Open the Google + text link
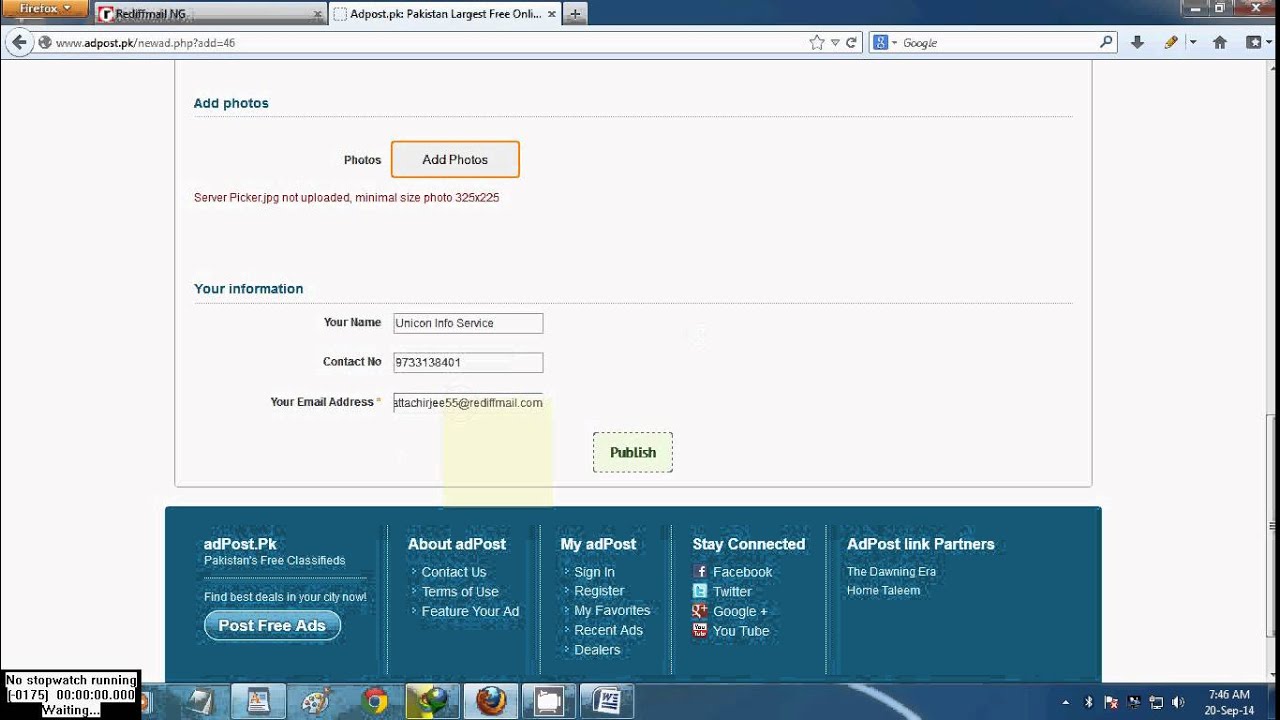Viewport: 1280px width, 720px height. pyautogui.click(x=740, y=611)
